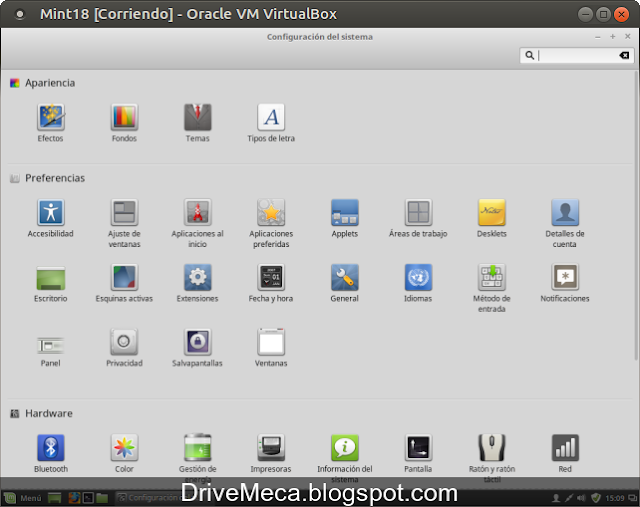Image resolution: width=640 pixels, height=507 pixels.
Task: Open Aplicaciones preferidas settings
Action: (x=271, y=223)
